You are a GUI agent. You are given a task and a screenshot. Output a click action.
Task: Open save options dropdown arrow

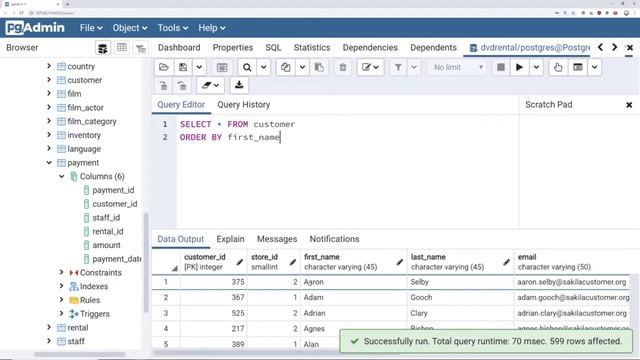199,67
